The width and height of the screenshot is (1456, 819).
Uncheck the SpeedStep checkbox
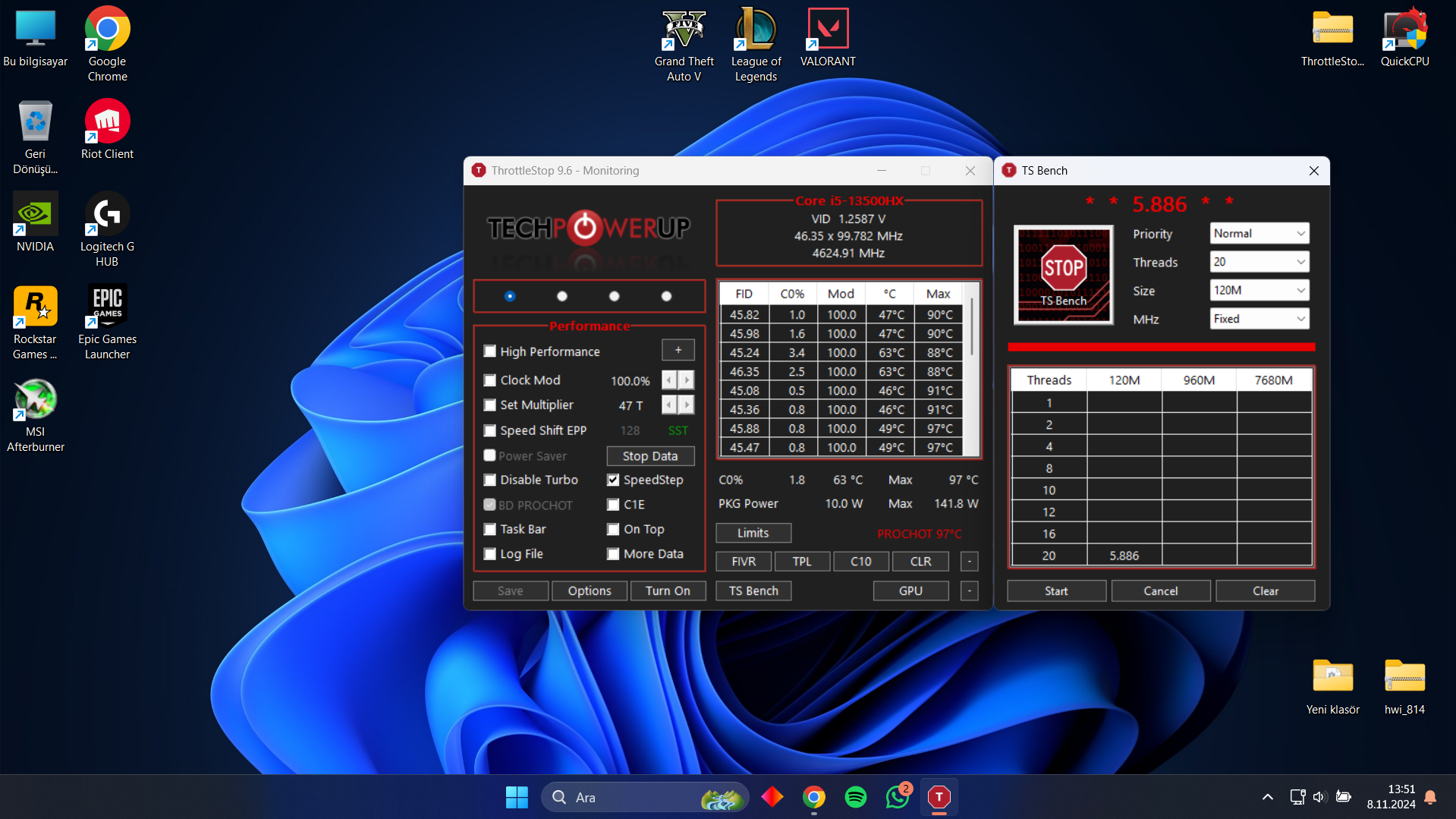point(613,480)
